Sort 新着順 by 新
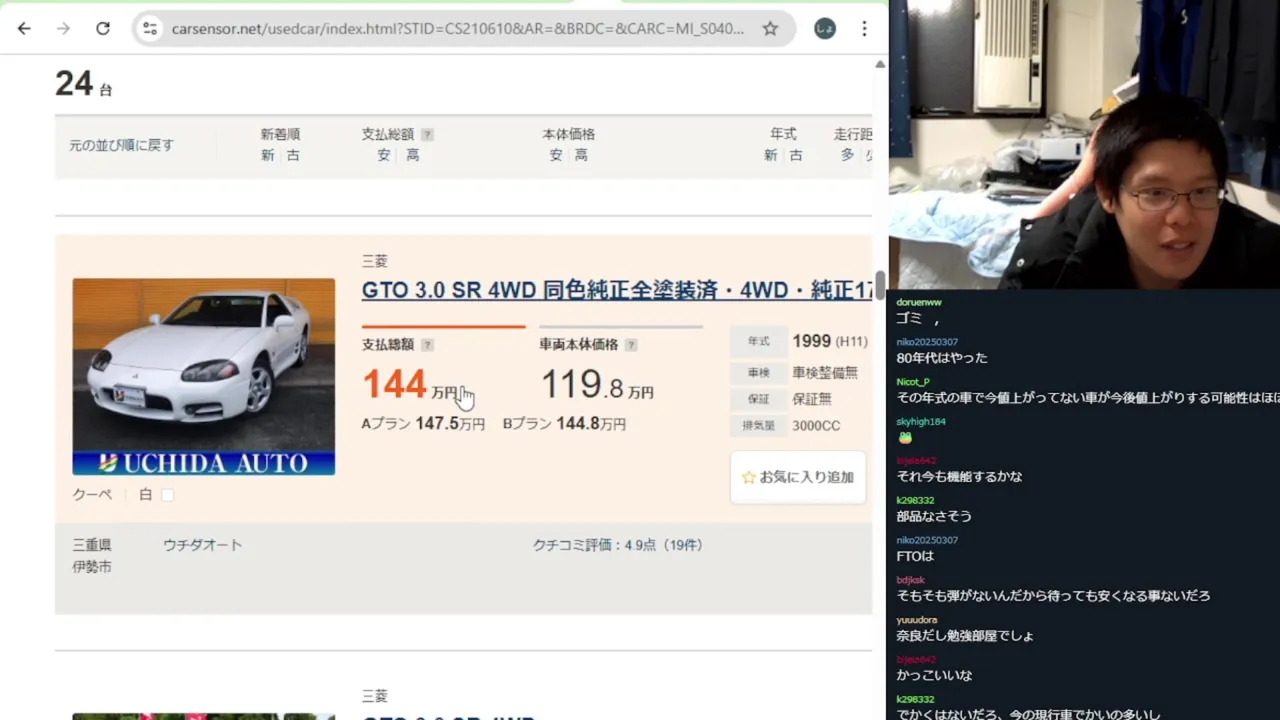This screenshot has width=1280, height=720. click(x=267, y=155)
